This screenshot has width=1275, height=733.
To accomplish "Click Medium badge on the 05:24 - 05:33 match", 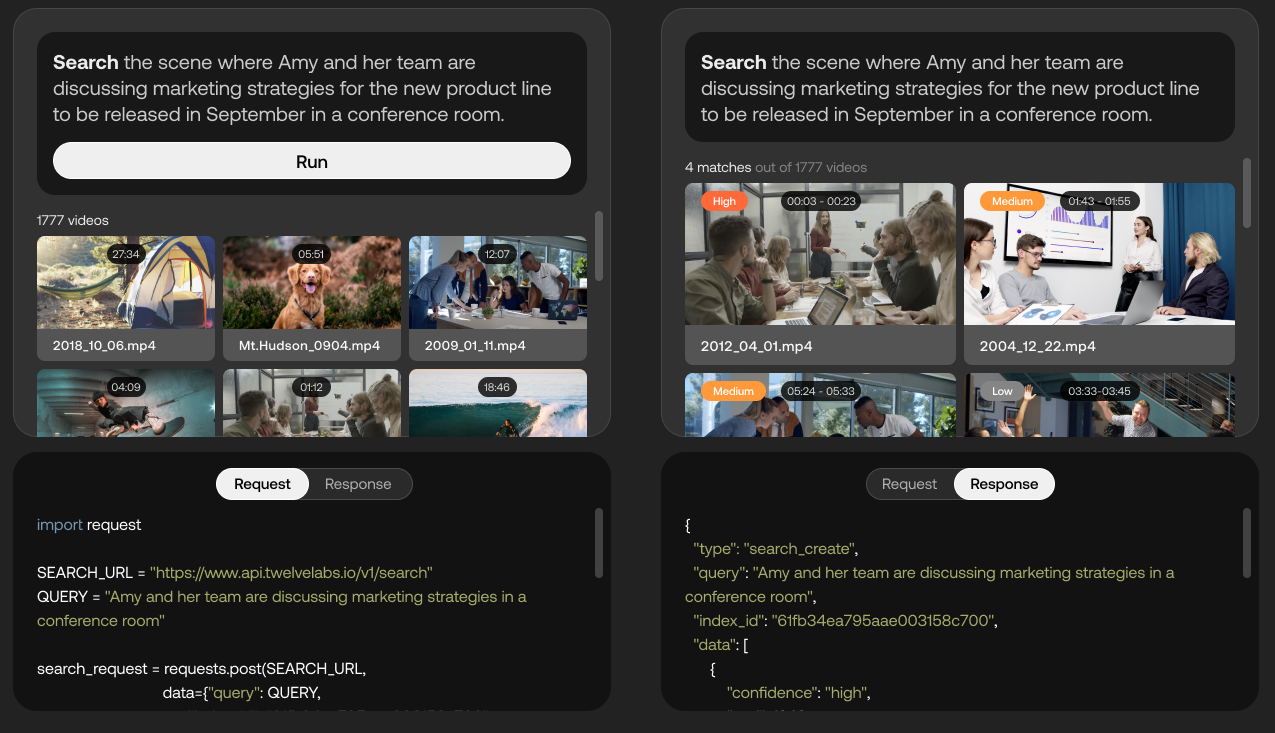I will click(x=733, y=391).
